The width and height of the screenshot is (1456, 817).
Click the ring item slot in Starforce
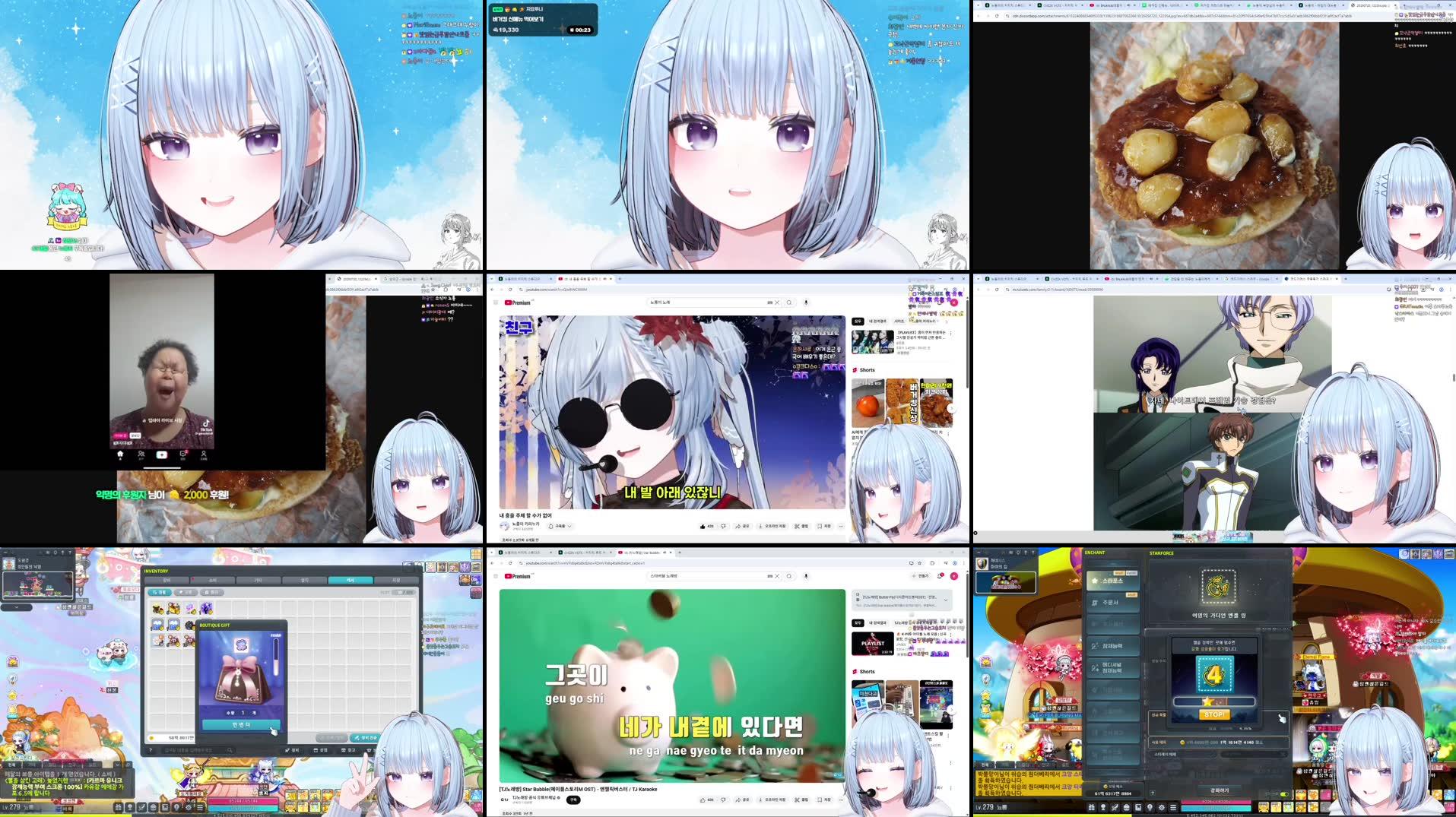click(1218, 587)
